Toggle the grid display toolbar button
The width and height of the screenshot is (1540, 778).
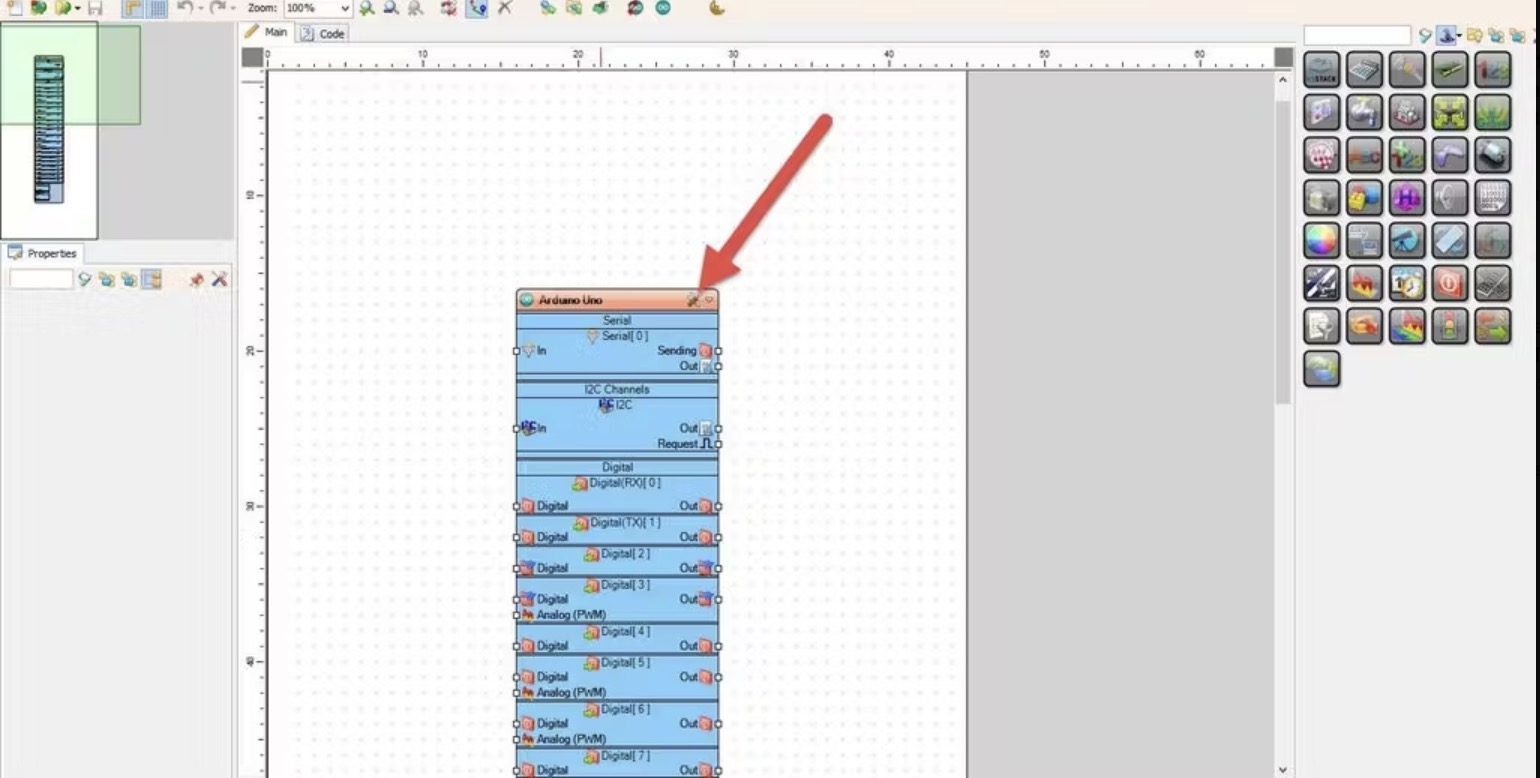(x=158, y=8)
